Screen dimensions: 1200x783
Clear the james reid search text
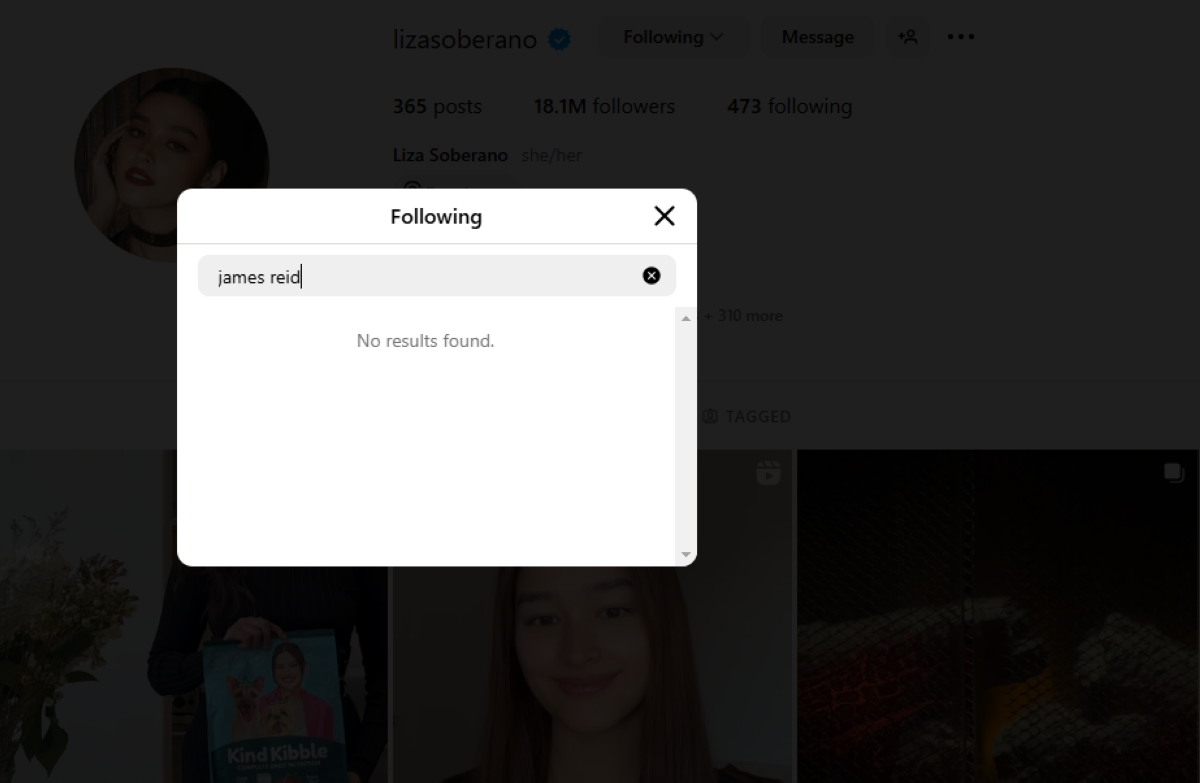click(651, 276)
